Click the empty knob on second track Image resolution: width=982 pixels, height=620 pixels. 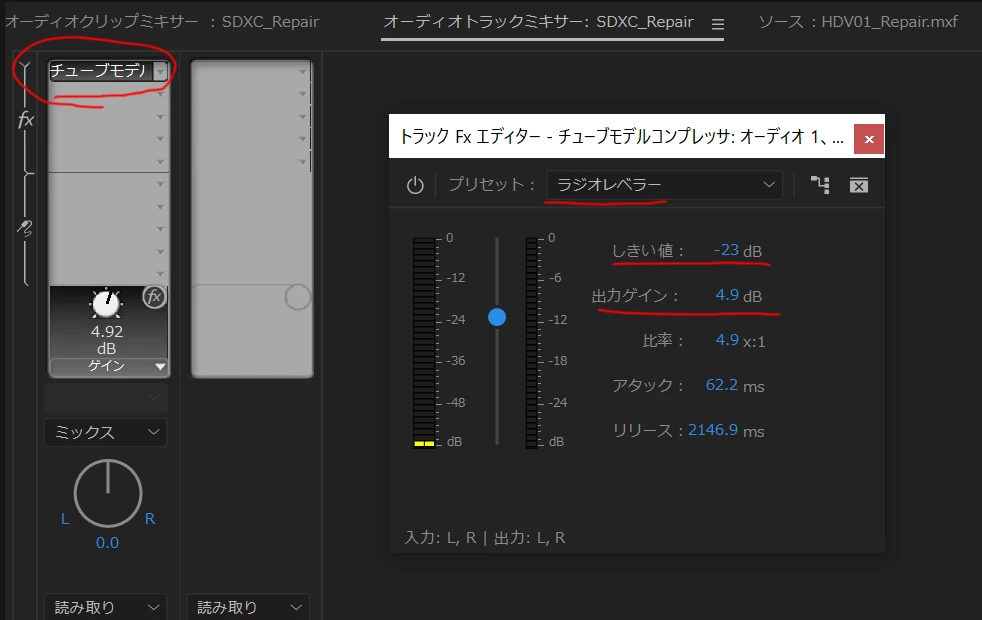click(297, 297)
